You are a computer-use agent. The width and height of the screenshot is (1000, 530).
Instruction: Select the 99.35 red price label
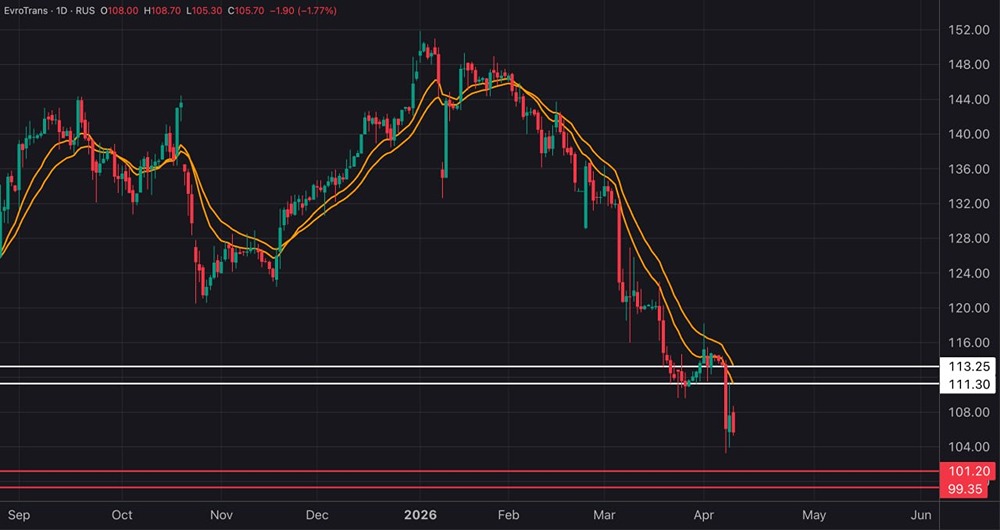tap(964, 489)
